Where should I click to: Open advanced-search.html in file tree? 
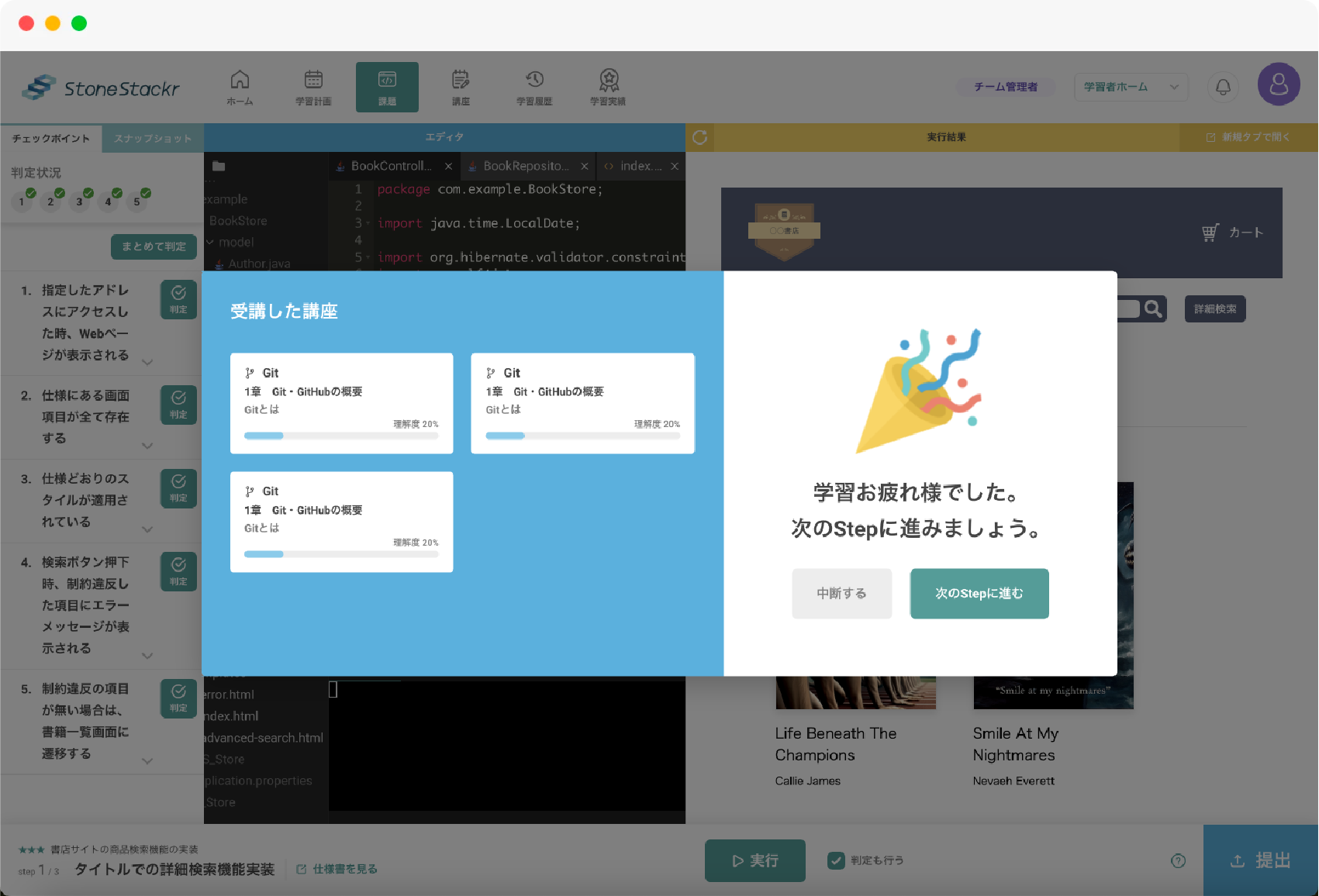pyautogui.click(x=264, y=738)
